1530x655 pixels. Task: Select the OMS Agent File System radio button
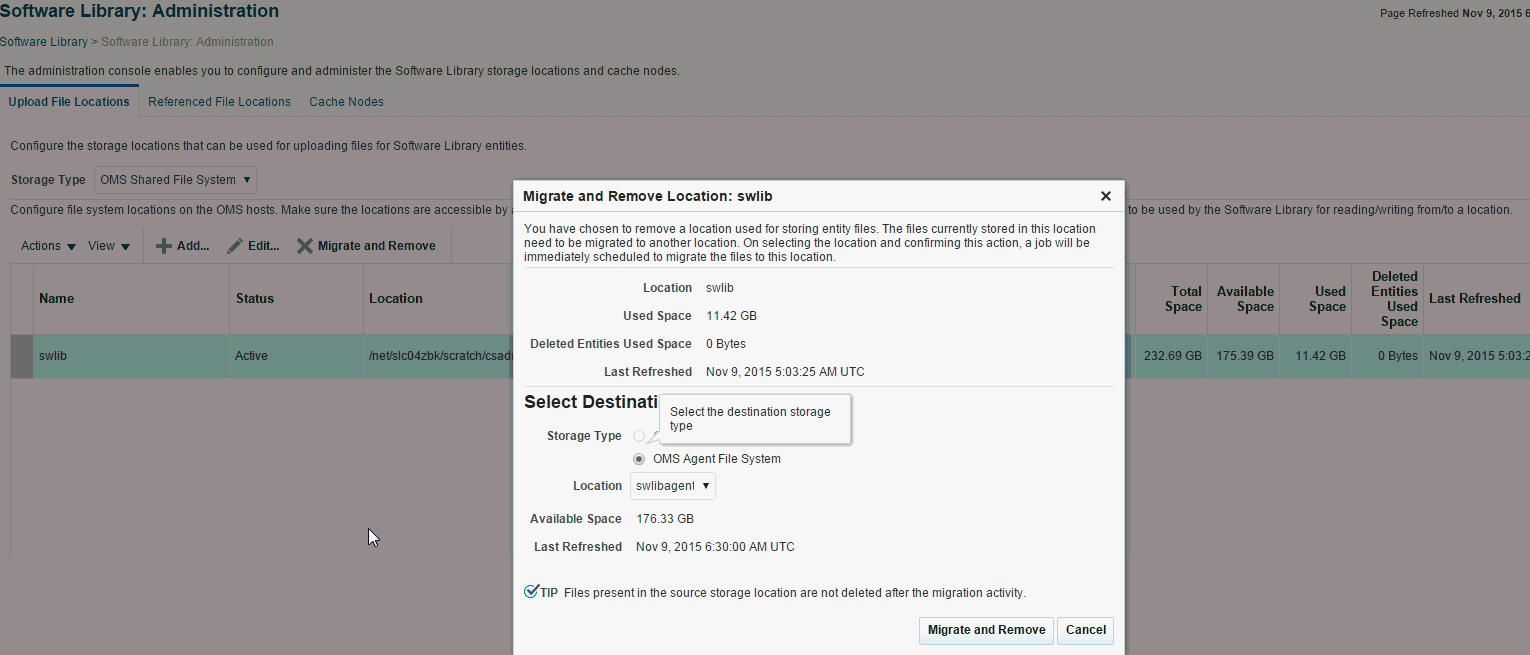coord(639,459)
